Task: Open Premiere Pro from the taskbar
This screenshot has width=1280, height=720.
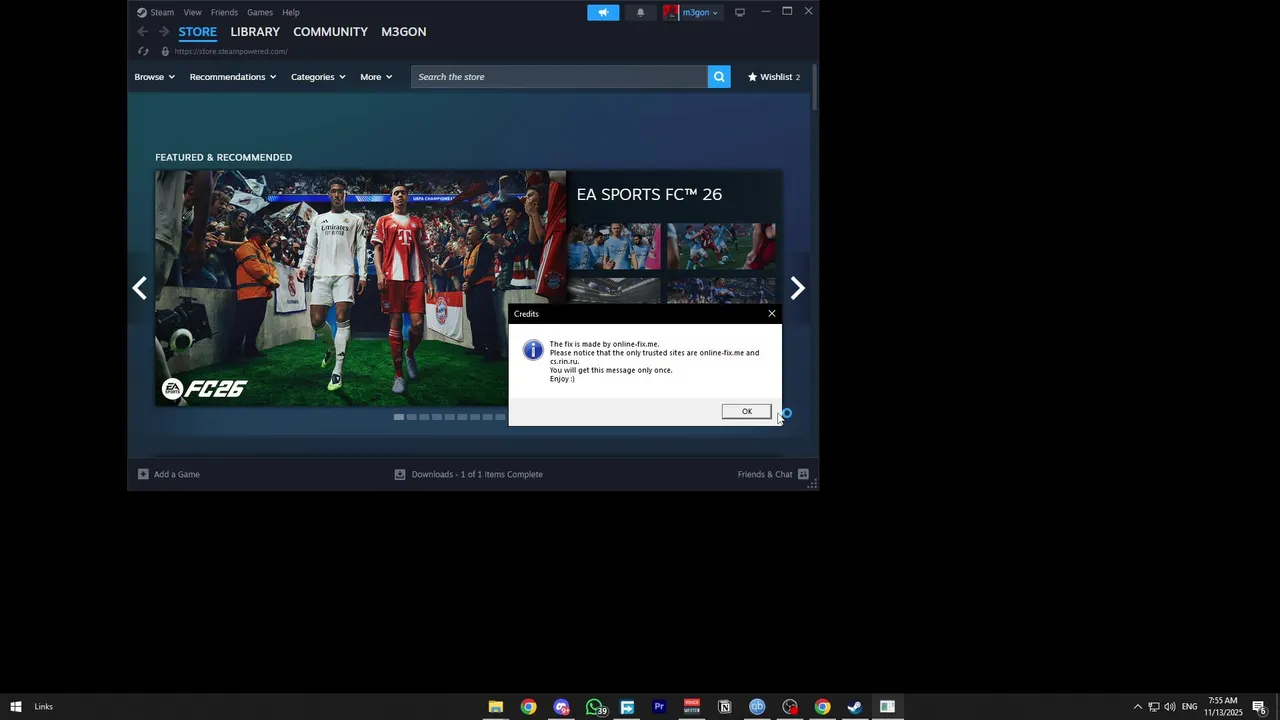Action: [x=659, y=707]
